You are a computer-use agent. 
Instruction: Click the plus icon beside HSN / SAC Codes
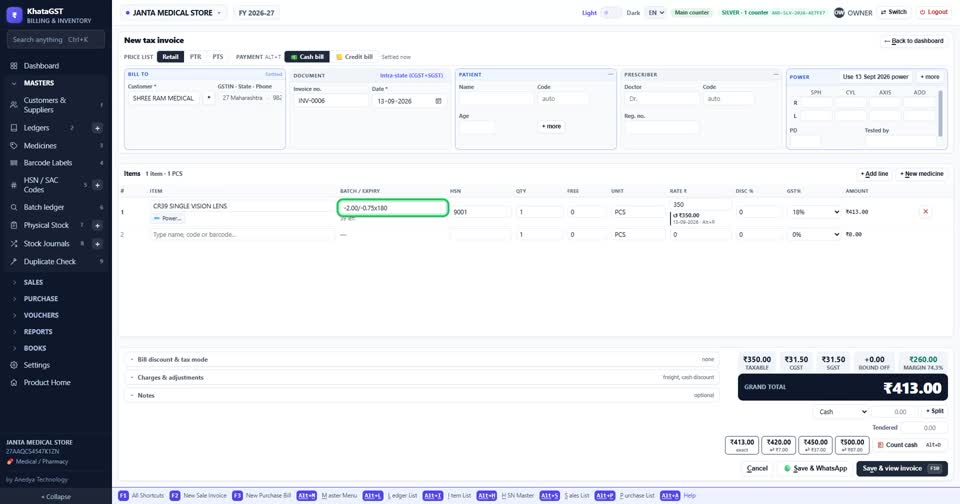pos(97,185)
